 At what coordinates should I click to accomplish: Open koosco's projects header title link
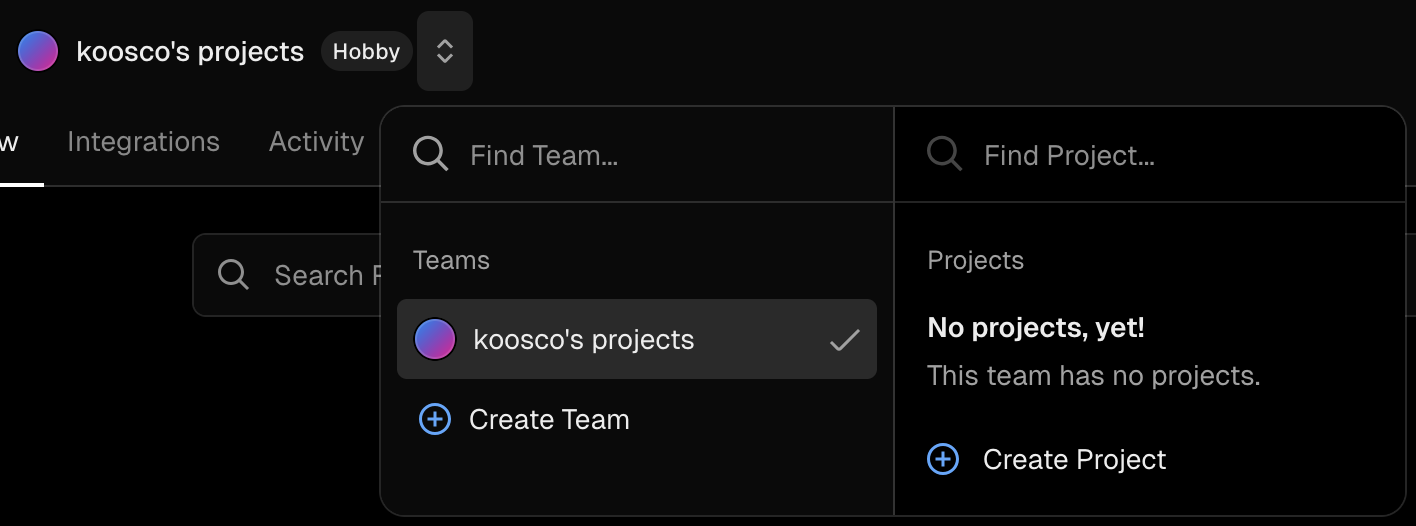[190, 51]
